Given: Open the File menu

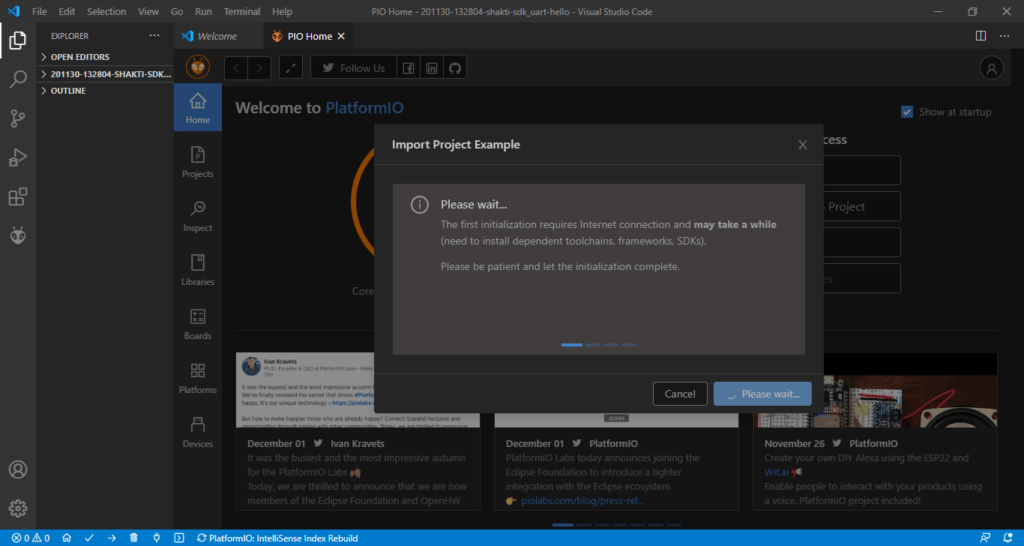Looking at the screenshot, I should [39, 12].
